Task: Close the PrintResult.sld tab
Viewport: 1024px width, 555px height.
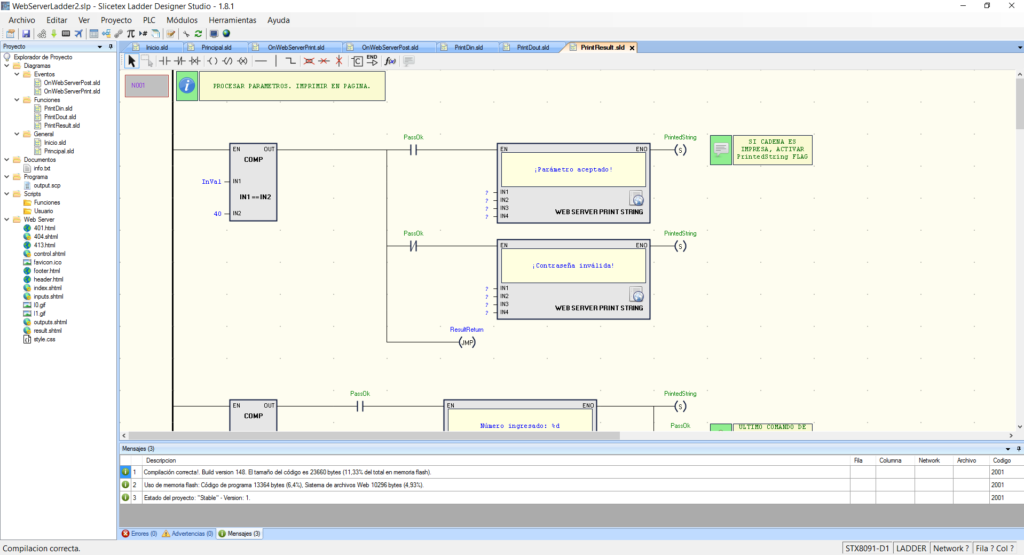Action: click(x=632, y=47)
